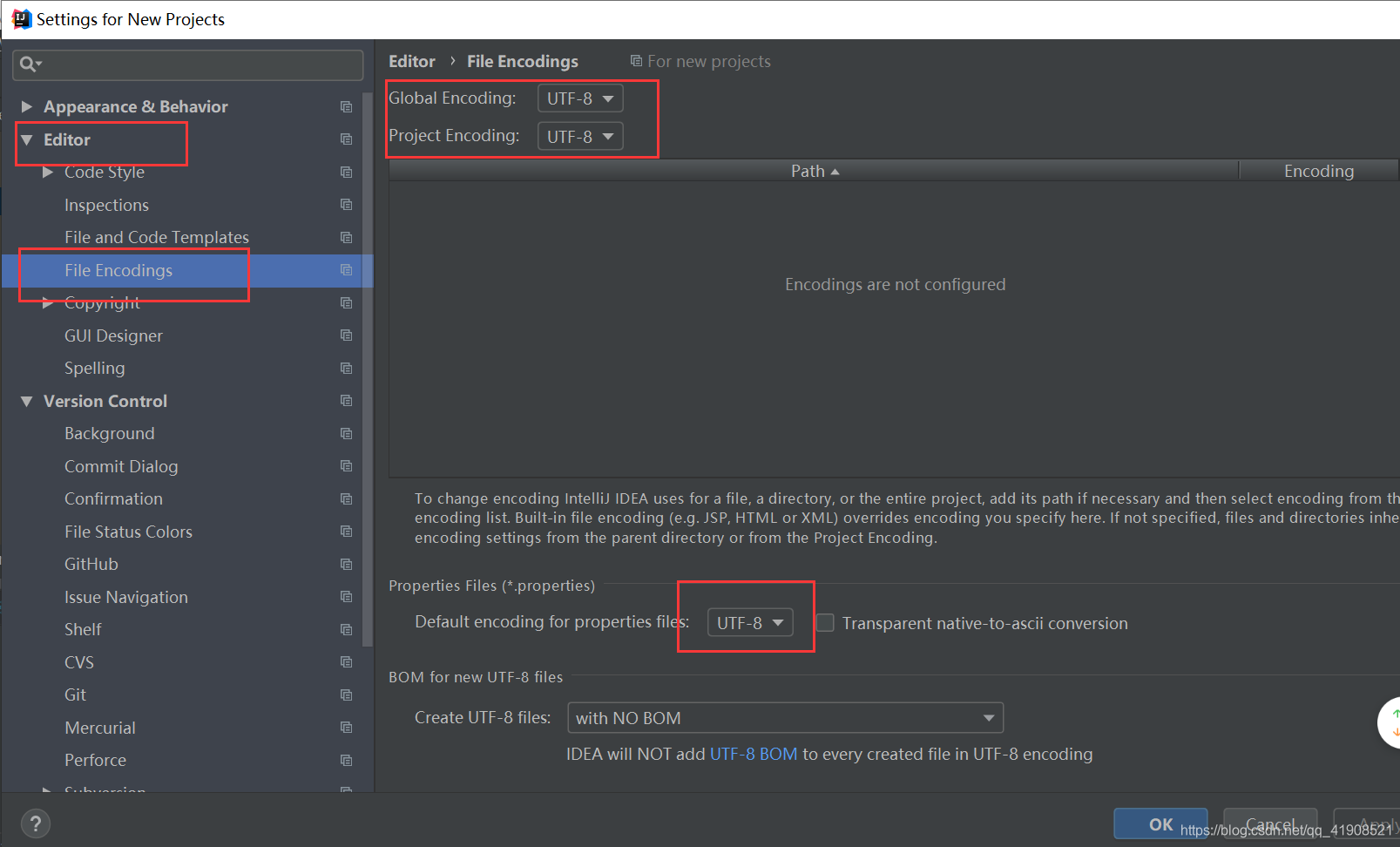The height and width of the screenshot is (847, 1400).
Task: Click the project-level icon beside Code Style
Action: point(346,172)
